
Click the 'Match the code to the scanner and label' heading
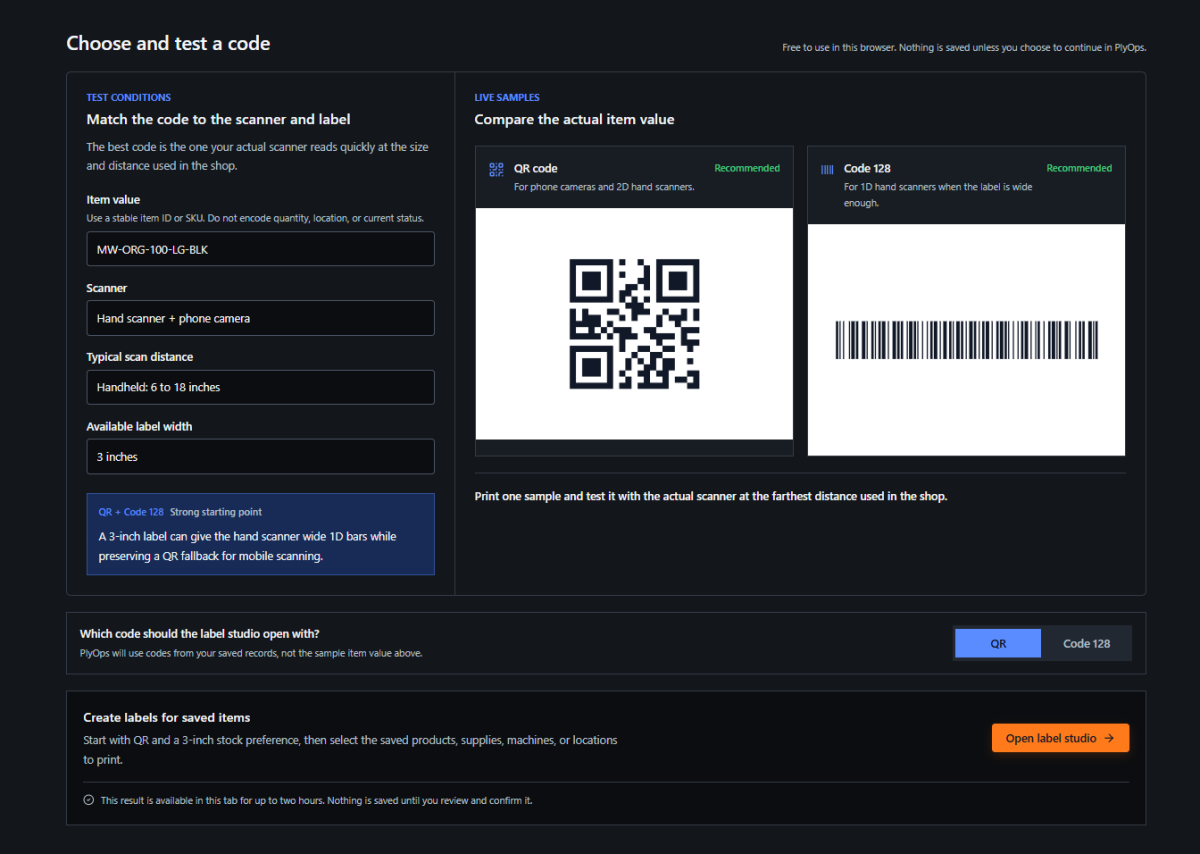click(x=218, y=119)
